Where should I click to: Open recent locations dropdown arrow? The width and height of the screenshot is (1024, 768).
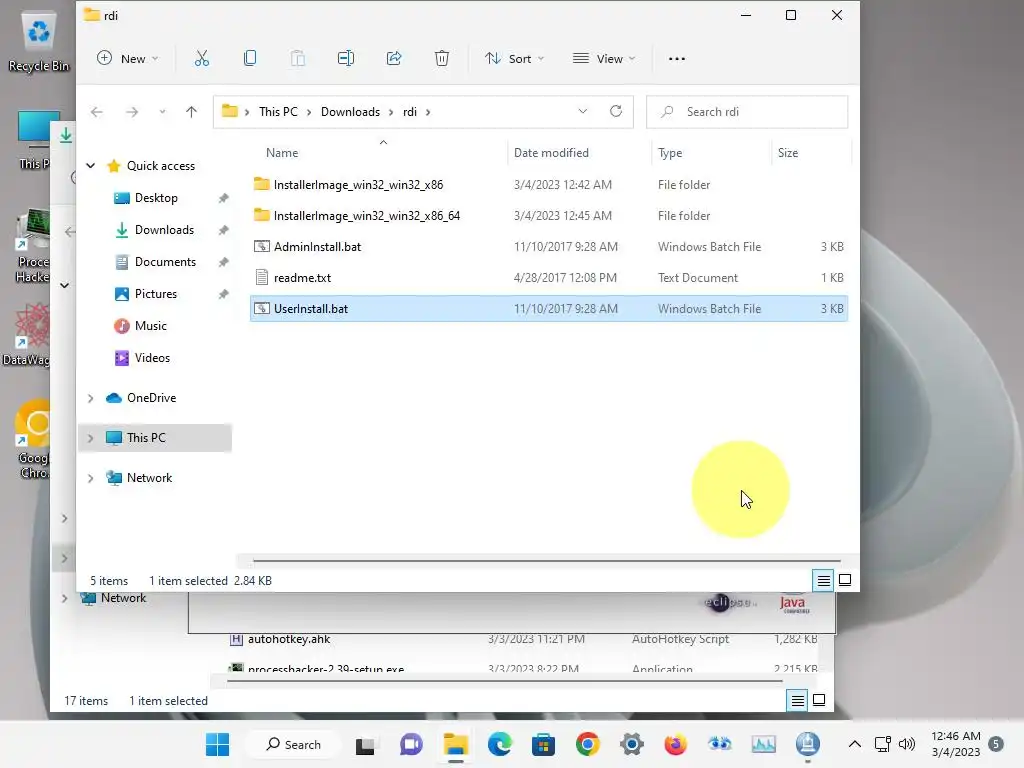click(x=162, y=112)
